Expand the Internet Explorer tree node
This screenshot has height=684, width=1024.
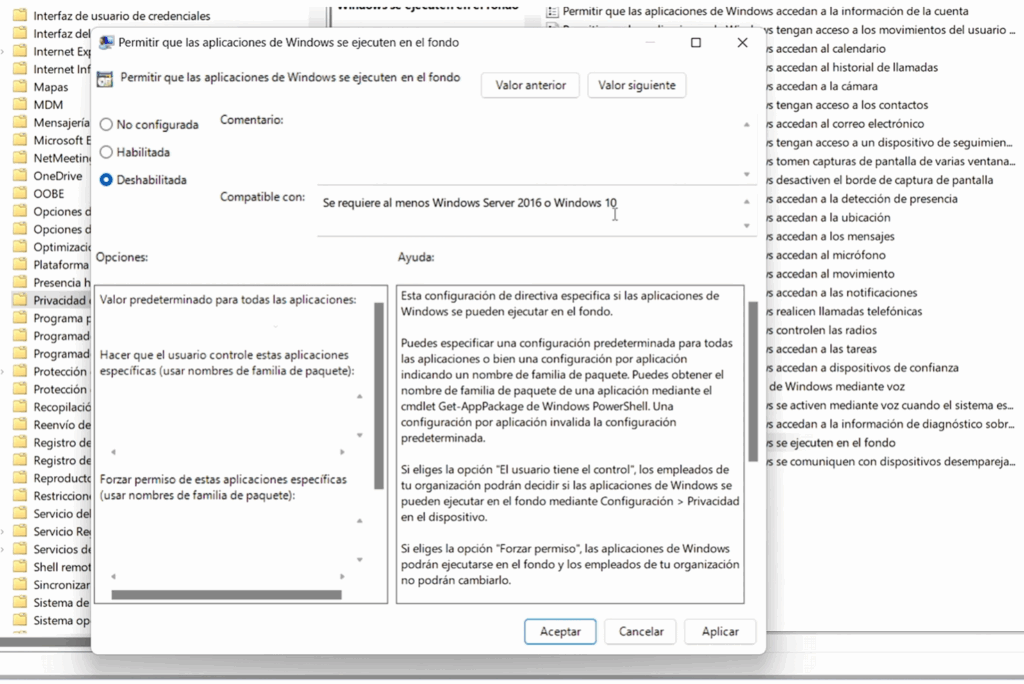(x=3, y=52)
